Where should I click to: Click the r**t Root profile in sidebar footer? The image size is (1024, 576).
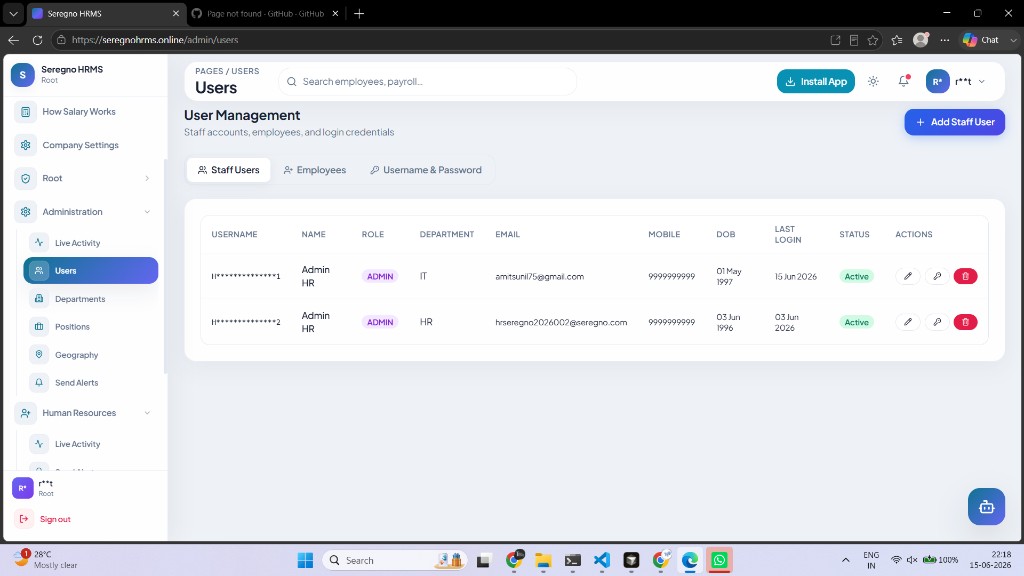[33, 488]
